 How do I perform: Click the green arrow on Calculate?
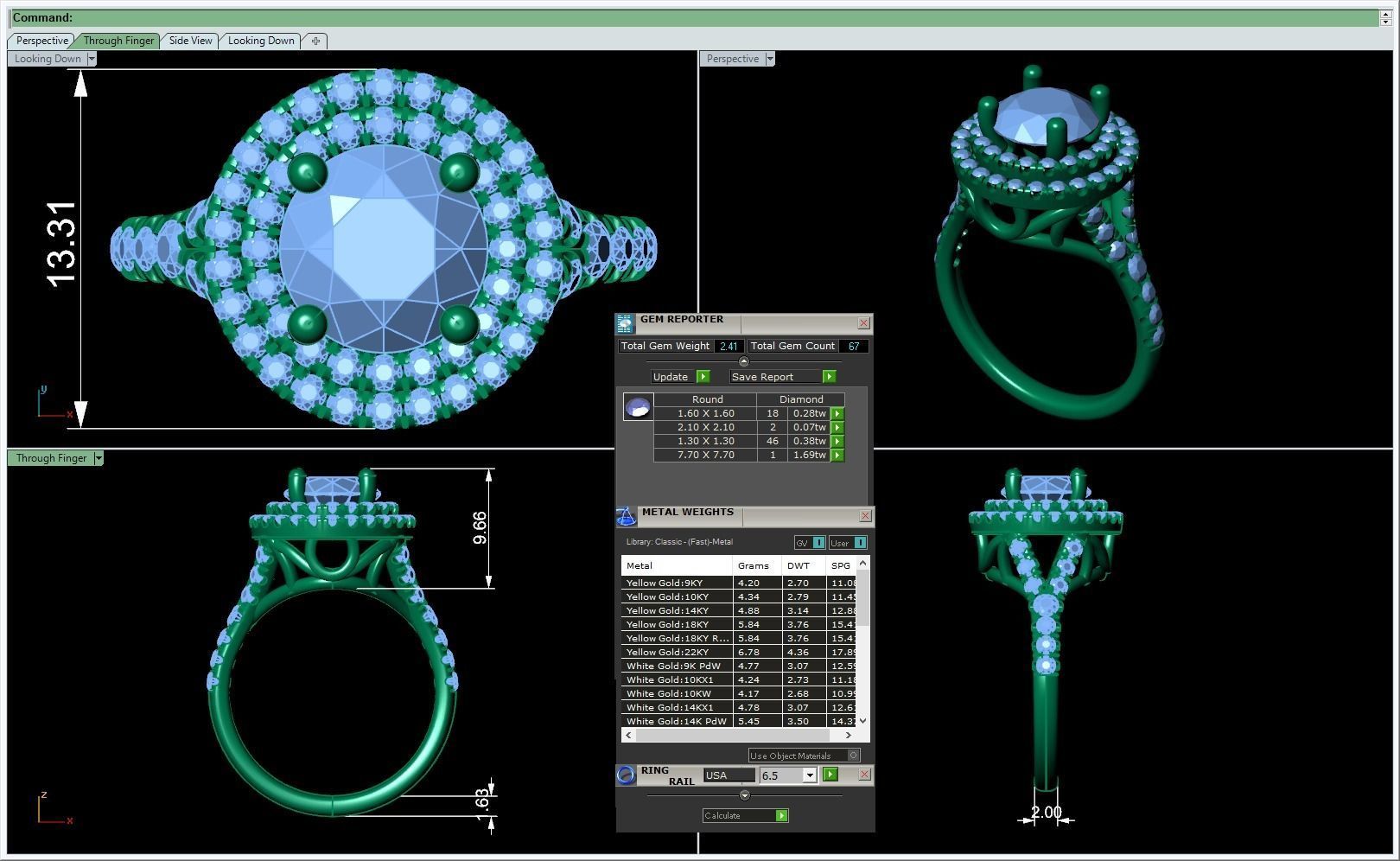pyautogui.click(x=782, y=815)
